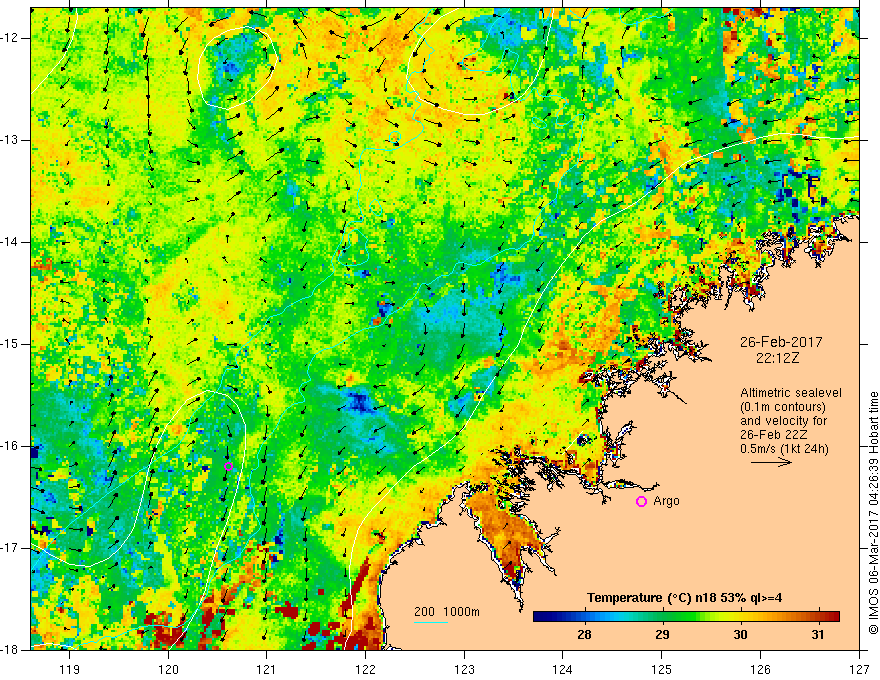
Task: Click the 28 value on the temperature scale
Action: pyautogui.click(x=584, y=635)
